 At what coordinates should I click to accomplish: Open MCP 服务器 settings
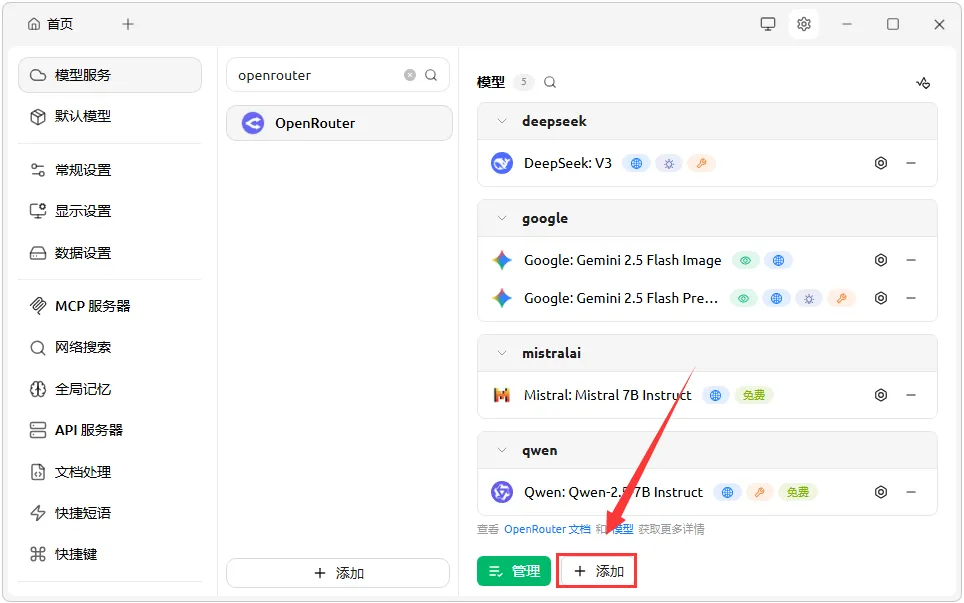[x=110, y=305]
